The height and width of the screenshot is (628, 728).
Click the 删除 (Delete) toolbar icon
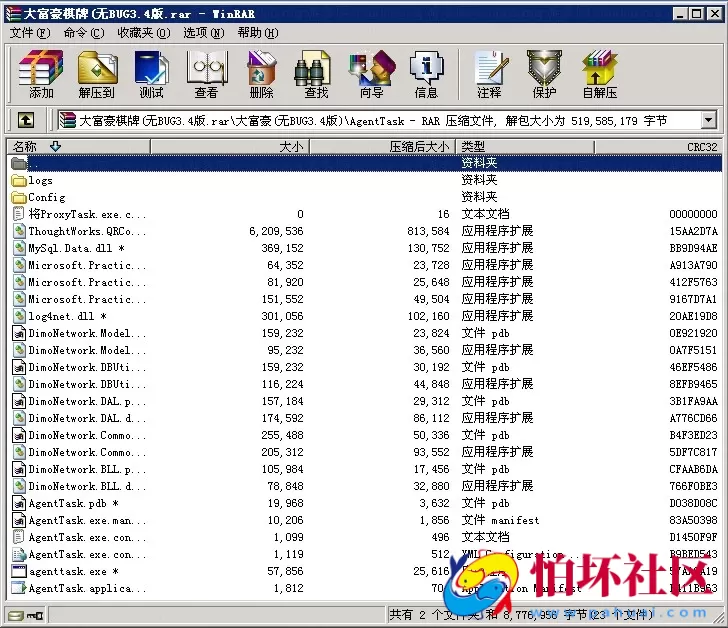click(261, 74)
